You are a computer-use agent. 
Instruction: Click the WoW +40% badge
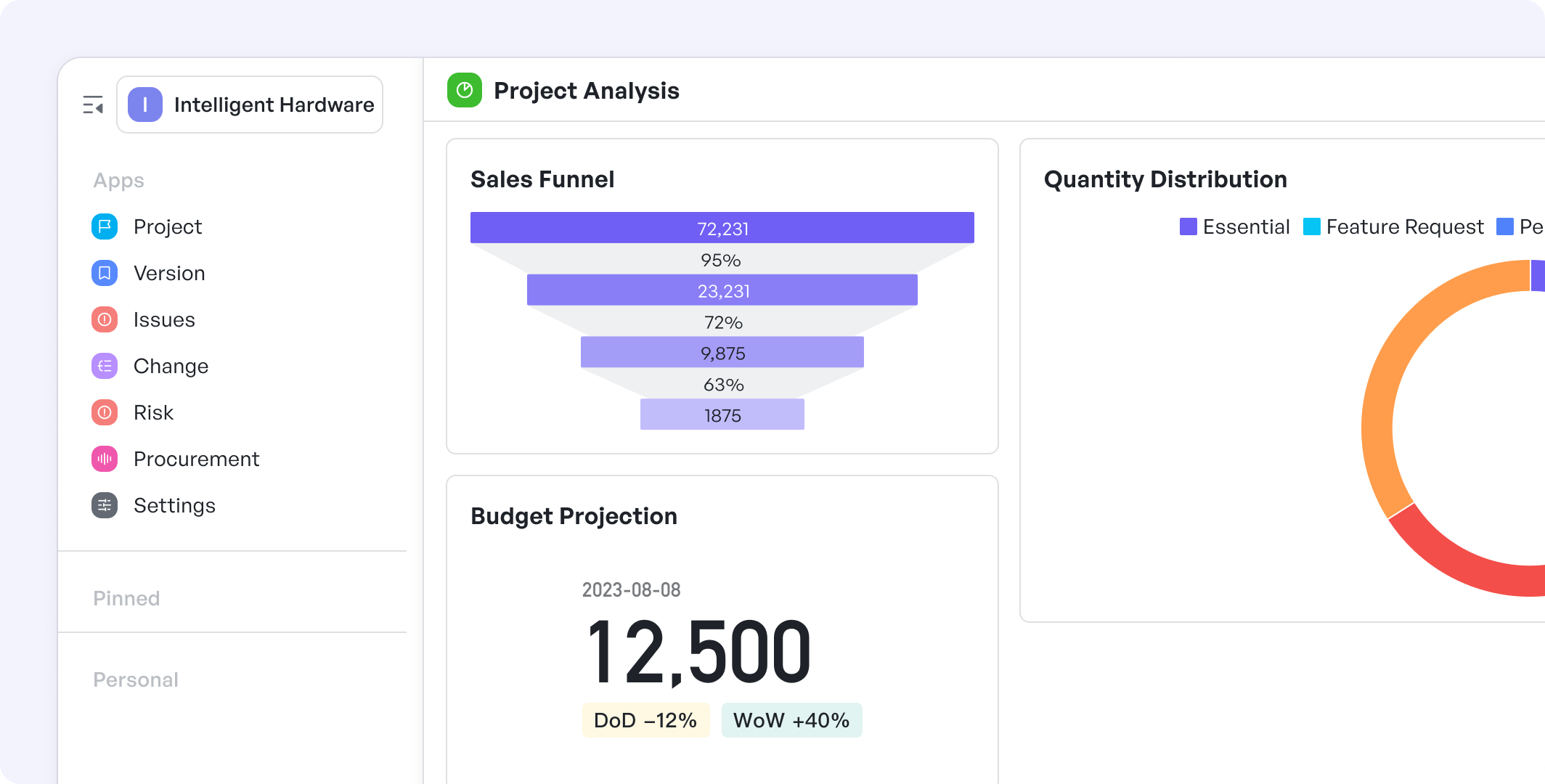click(x=791, y=720)
